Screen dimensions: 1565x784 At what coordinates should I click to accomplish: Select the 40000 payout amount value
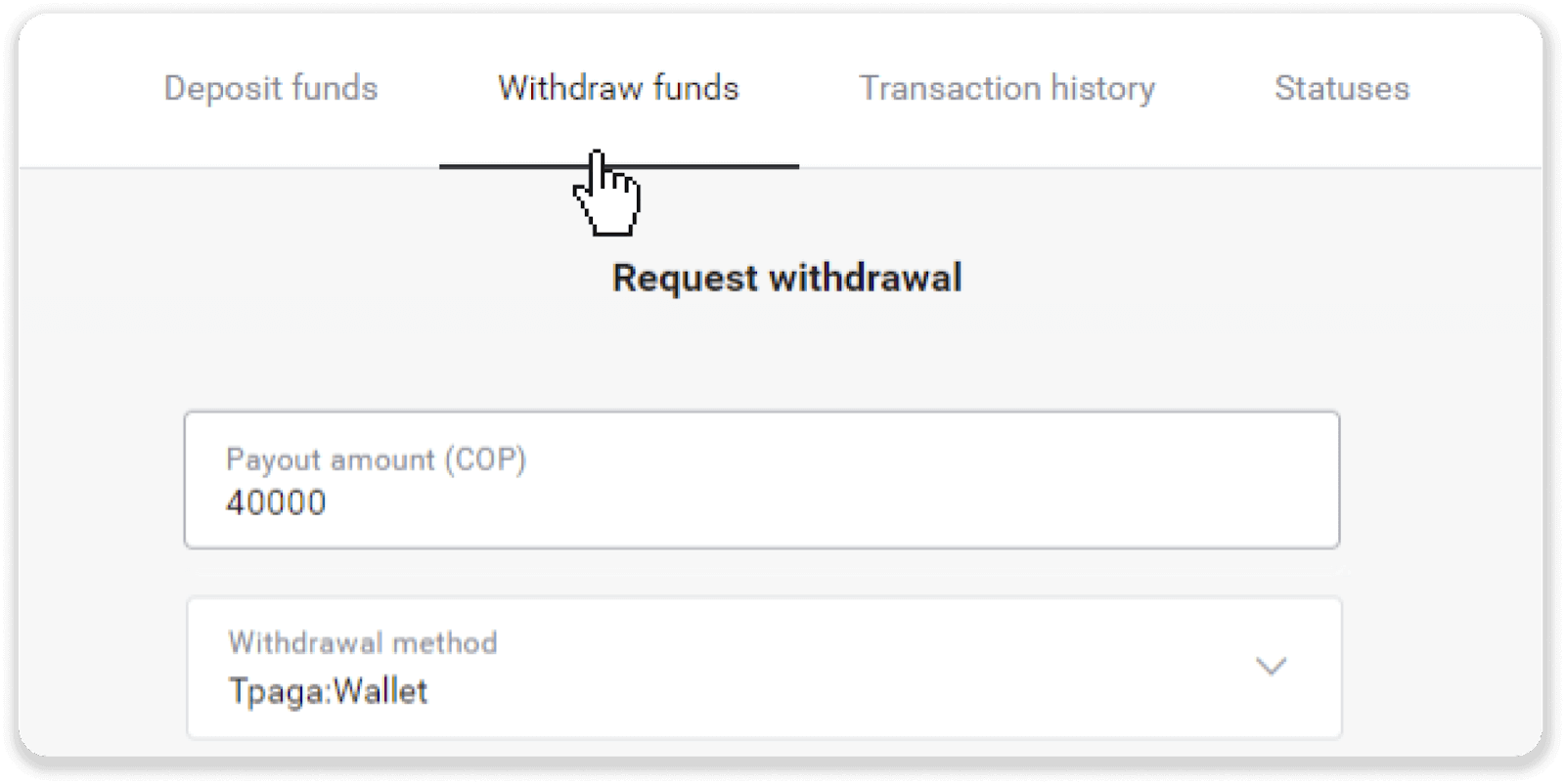click(275, 503)
